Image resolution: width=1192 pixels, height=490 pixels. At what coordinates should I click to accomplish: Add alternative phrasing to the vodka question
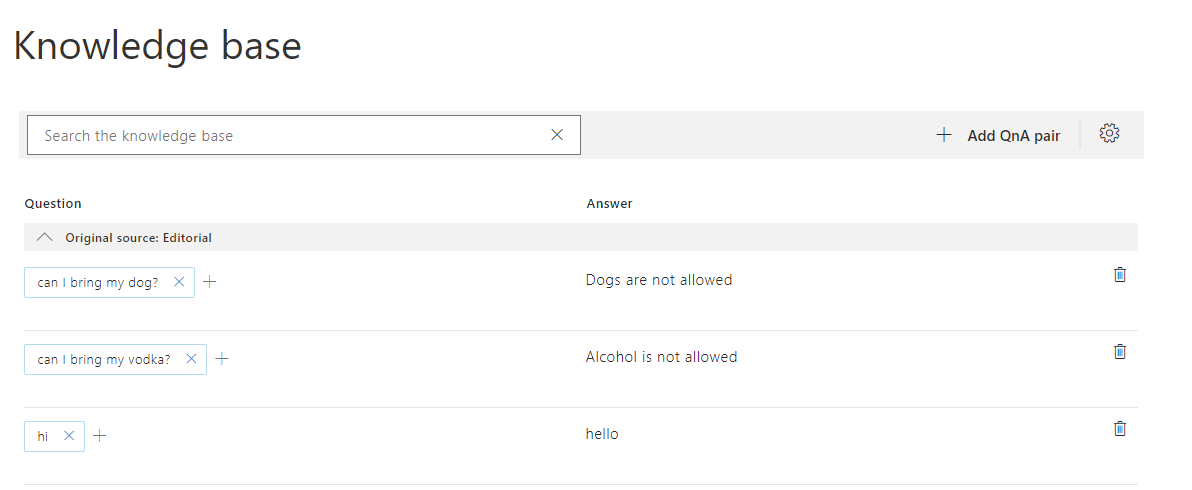pyautogui.click(x=222, y=359)
